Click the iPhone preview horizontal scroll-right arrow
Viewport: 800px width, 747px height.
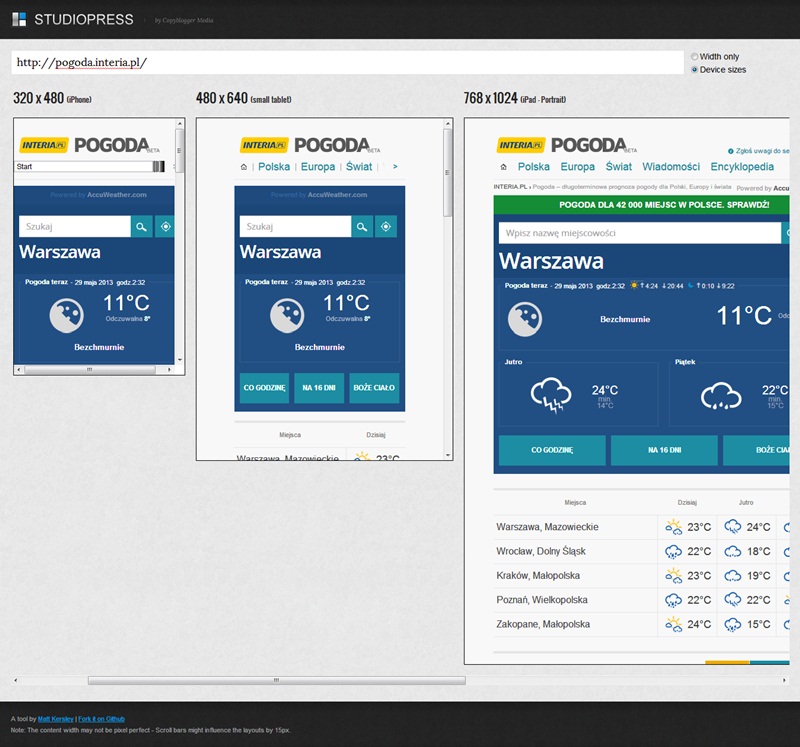coord(169,369)
